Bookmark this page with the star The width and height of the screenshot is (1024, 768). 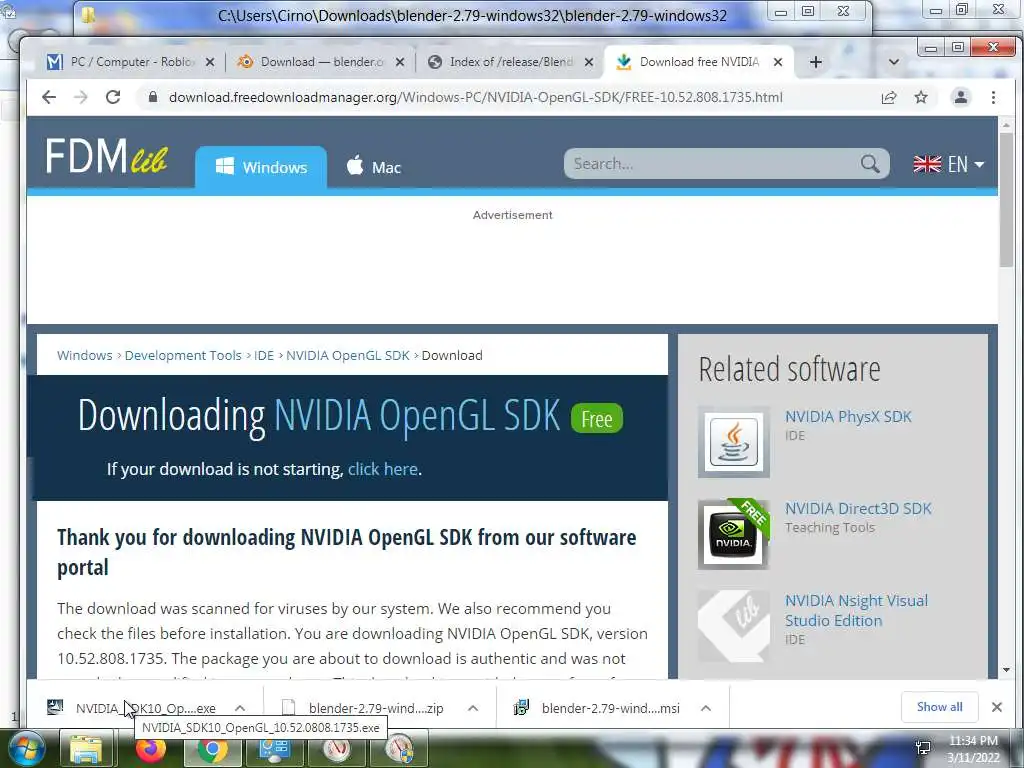(921, 97)
